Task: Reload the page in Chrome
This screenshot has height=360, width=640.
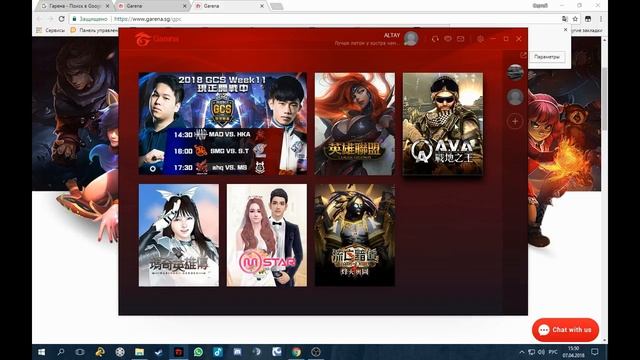Action: [62, 19]
